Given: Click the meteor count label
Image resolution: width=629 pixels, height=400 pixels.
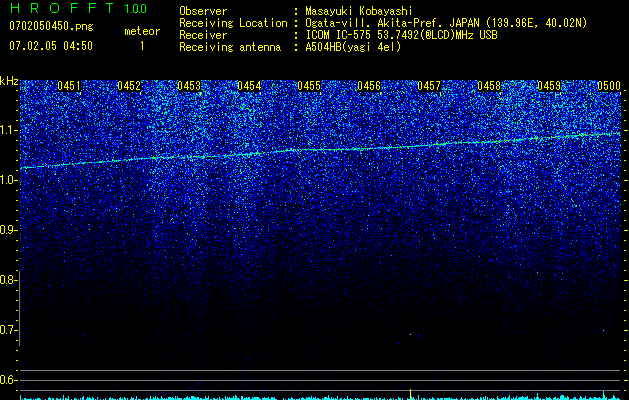Looking at the screenshot, I should tap(142, 31).
